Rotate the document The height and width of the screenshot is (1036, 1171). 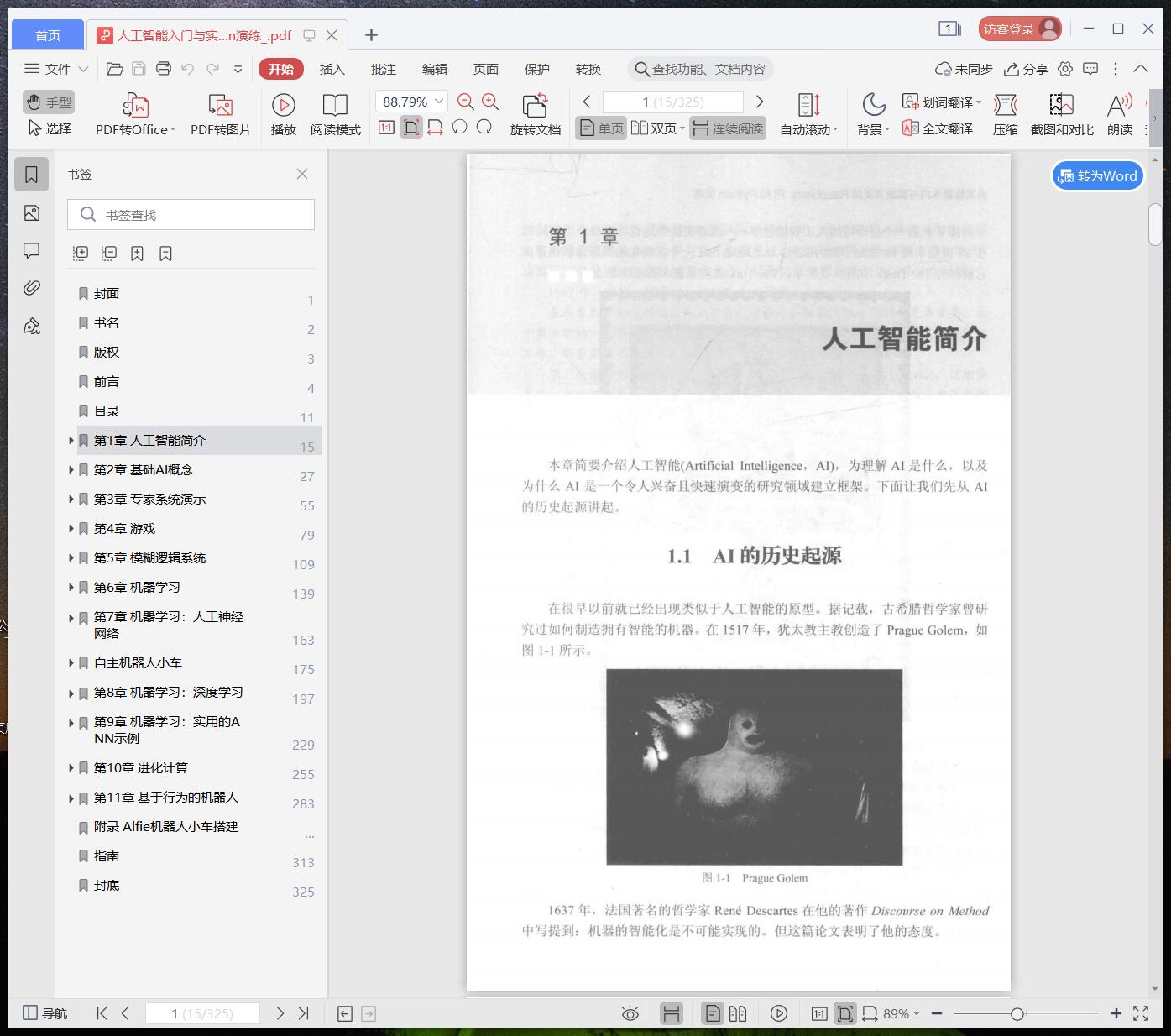coord(535,115)
